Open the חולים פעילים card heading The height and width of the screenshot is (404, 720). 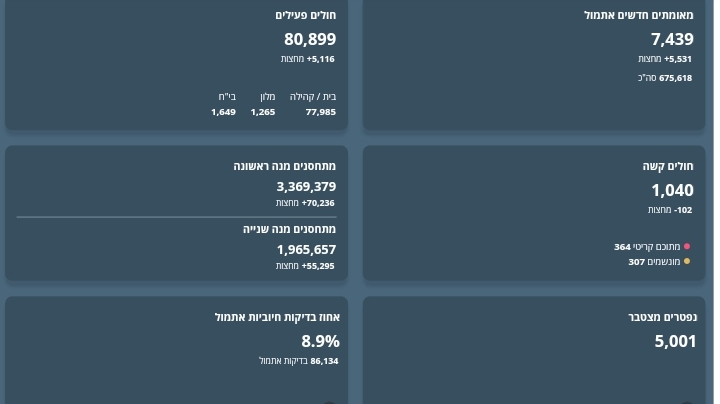click(x=305, y=15)
